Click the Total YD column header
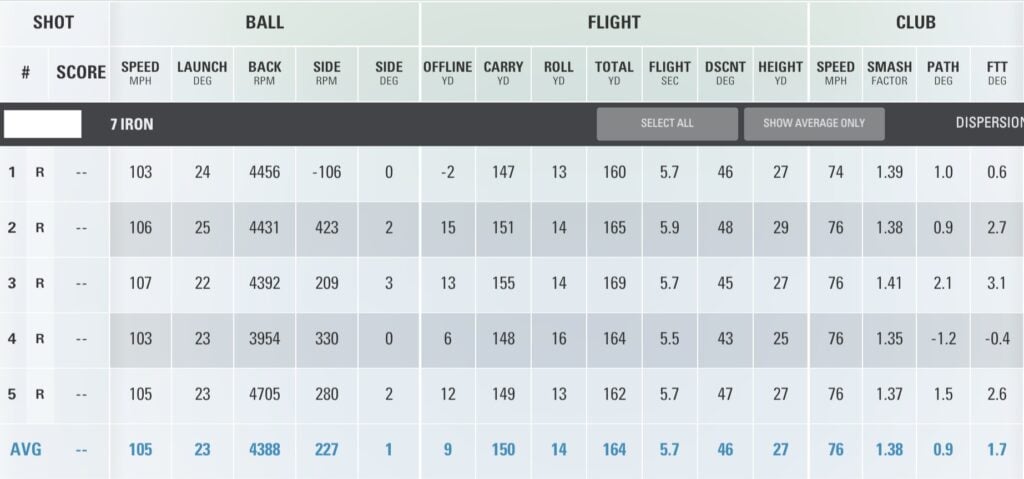Viewport: 1024px width, 479px height. point(614,73)
